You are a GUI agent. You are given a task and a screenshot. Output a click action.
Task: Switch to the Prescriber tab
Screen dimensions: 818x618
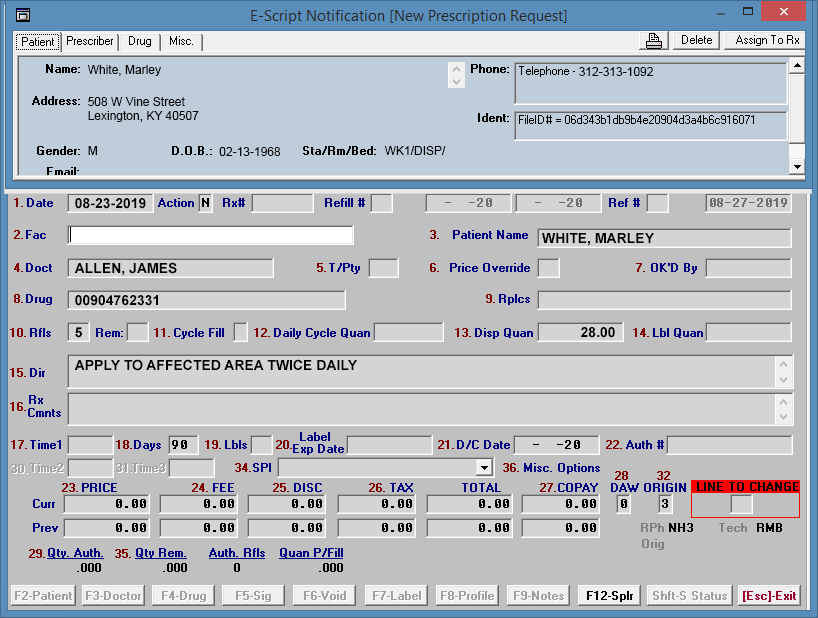click(x=90, y=41)
